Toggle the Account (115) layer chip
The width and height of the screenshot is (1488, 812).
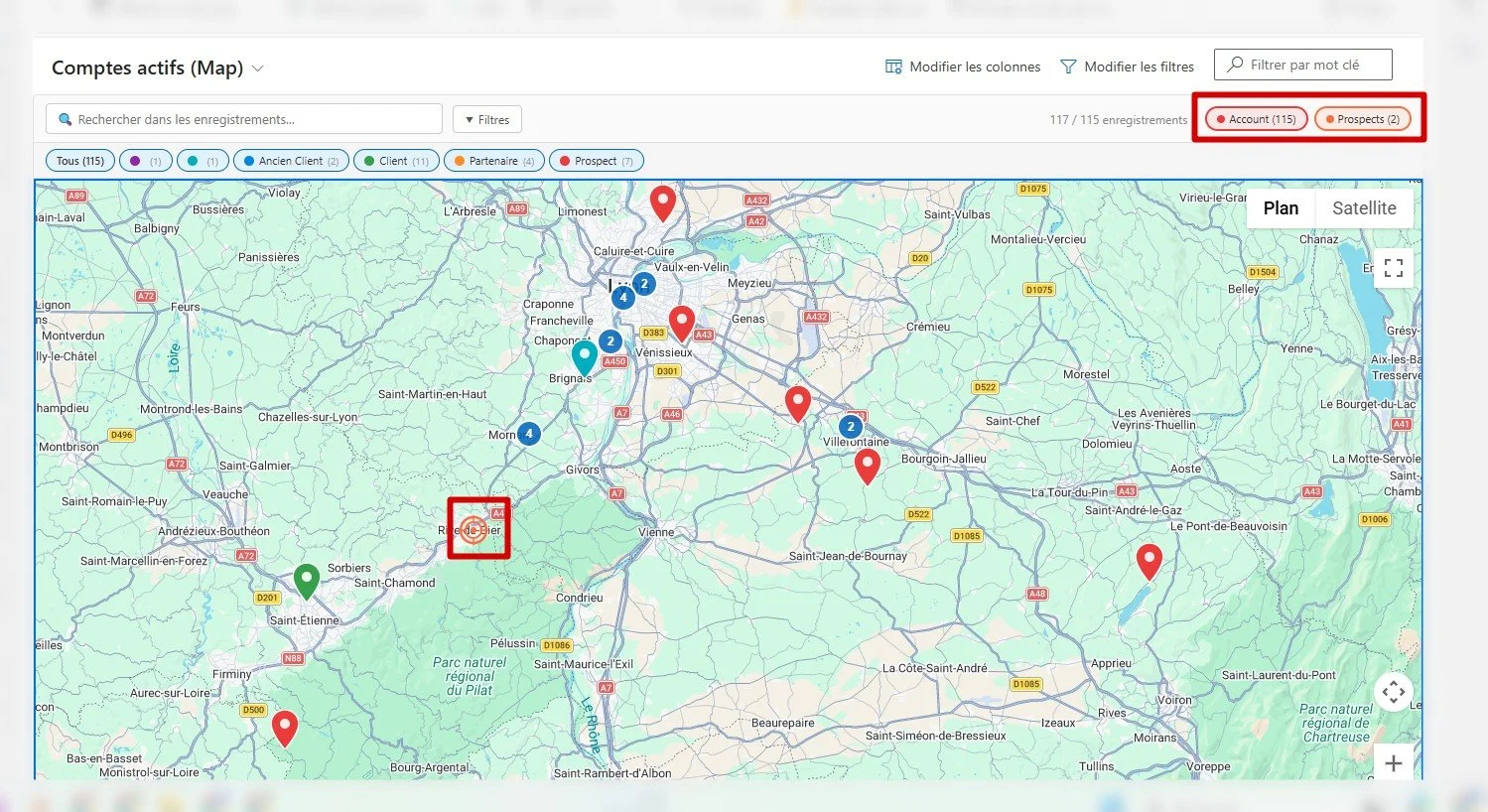pyautogui.click(x=1256, y=119)
